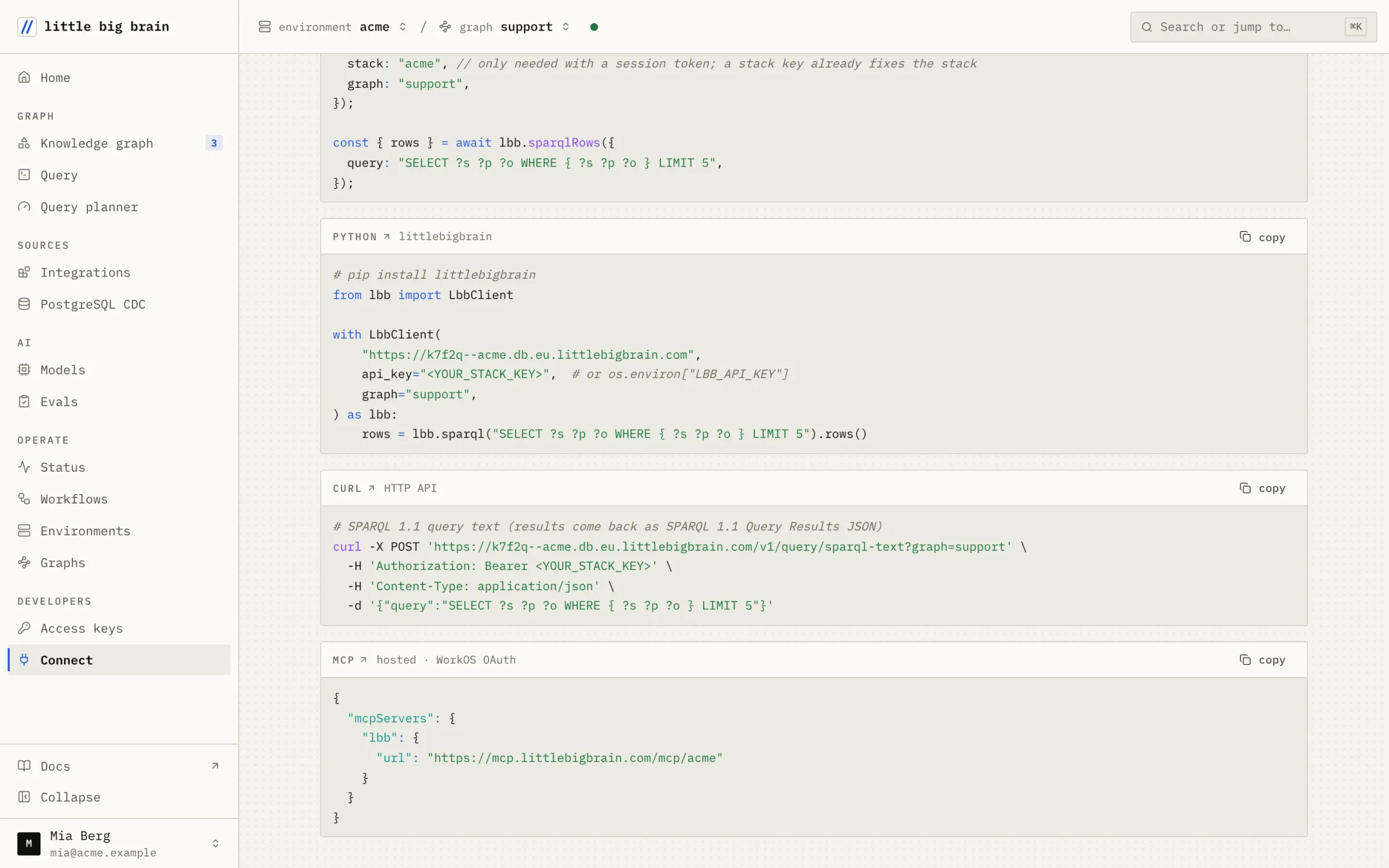
Task: Click the "# pip install littlebigbrain" comment
Action: pos(434,274)
